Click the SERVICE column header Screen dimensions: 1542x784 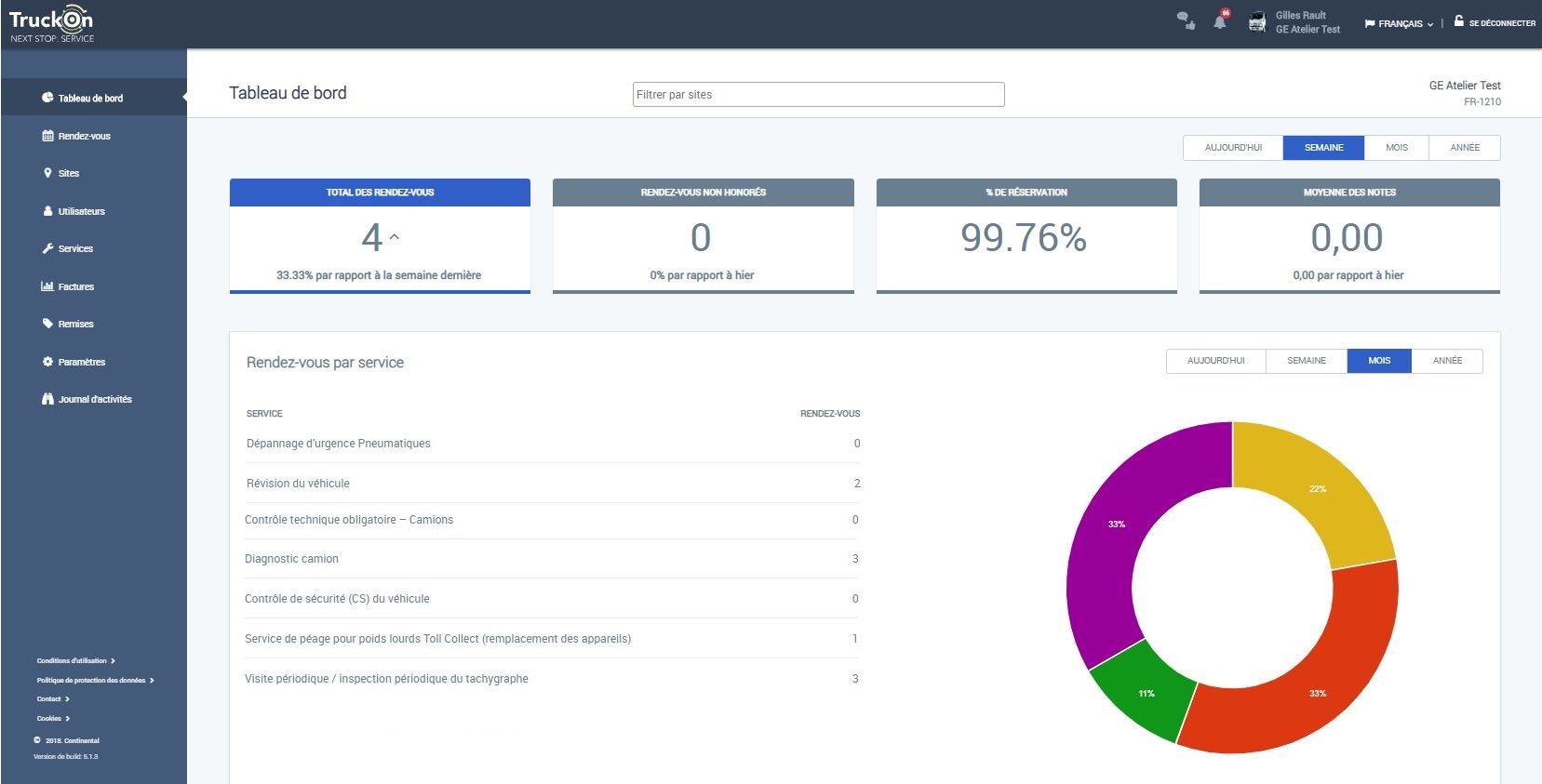coord(264,414)
